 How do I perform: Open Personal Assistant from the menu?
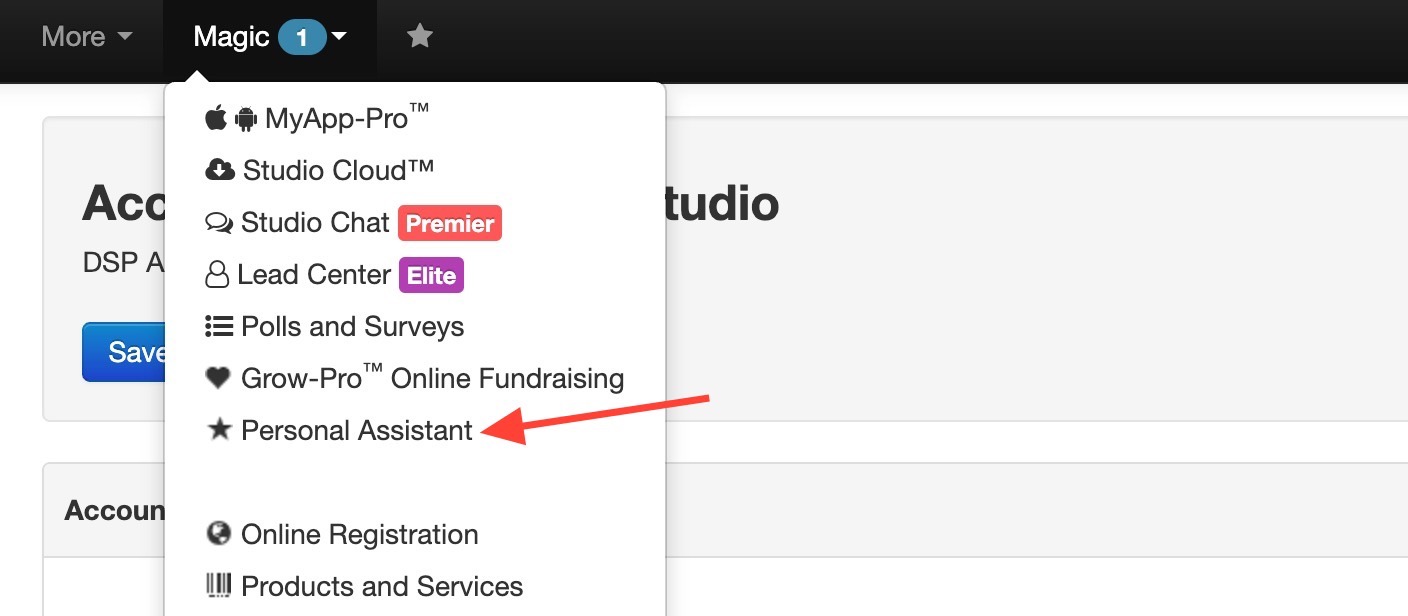coord(357,430)
